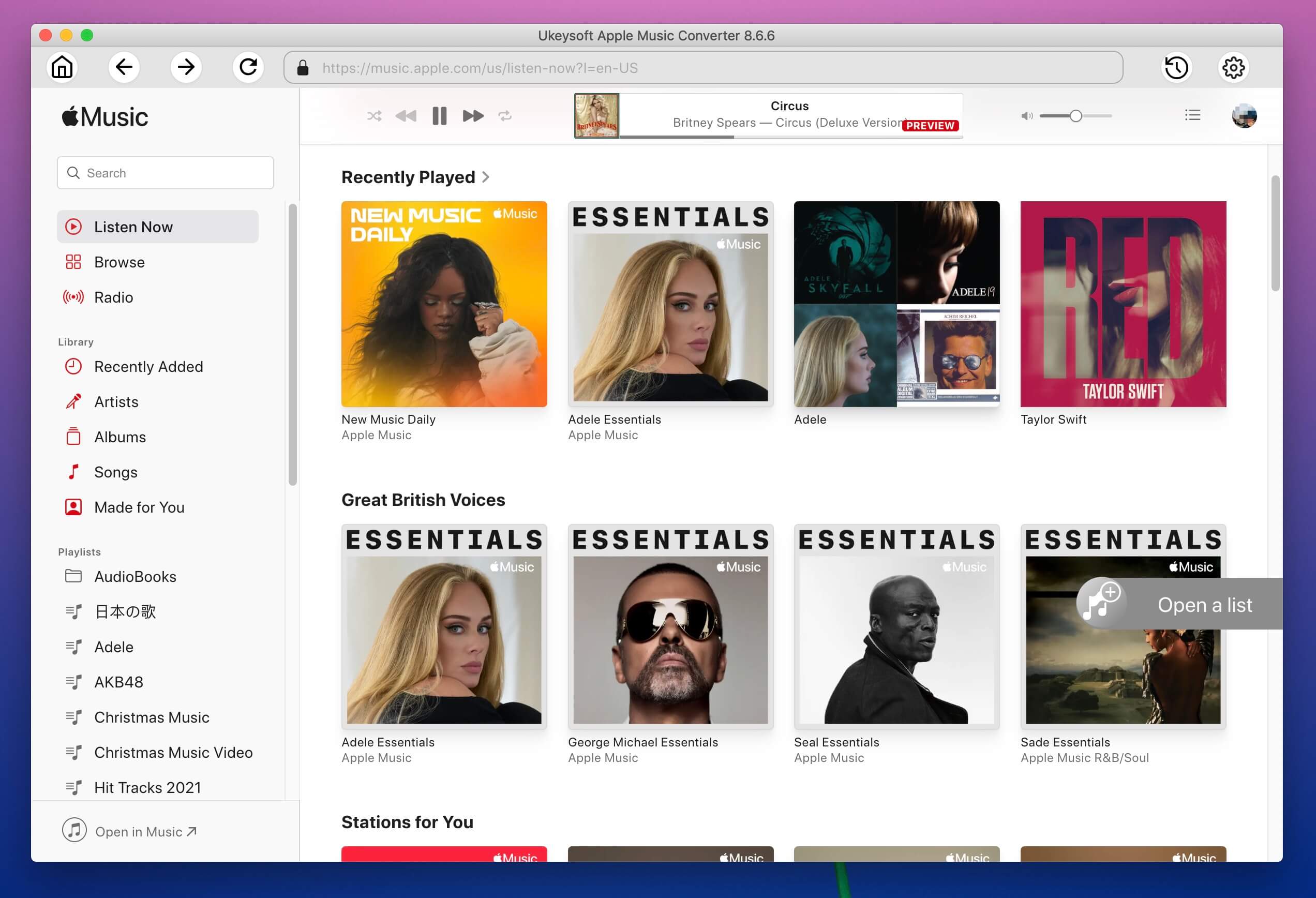The image size is (1316, 898).
Task: Go back with the left arrow
Action: 124,67
